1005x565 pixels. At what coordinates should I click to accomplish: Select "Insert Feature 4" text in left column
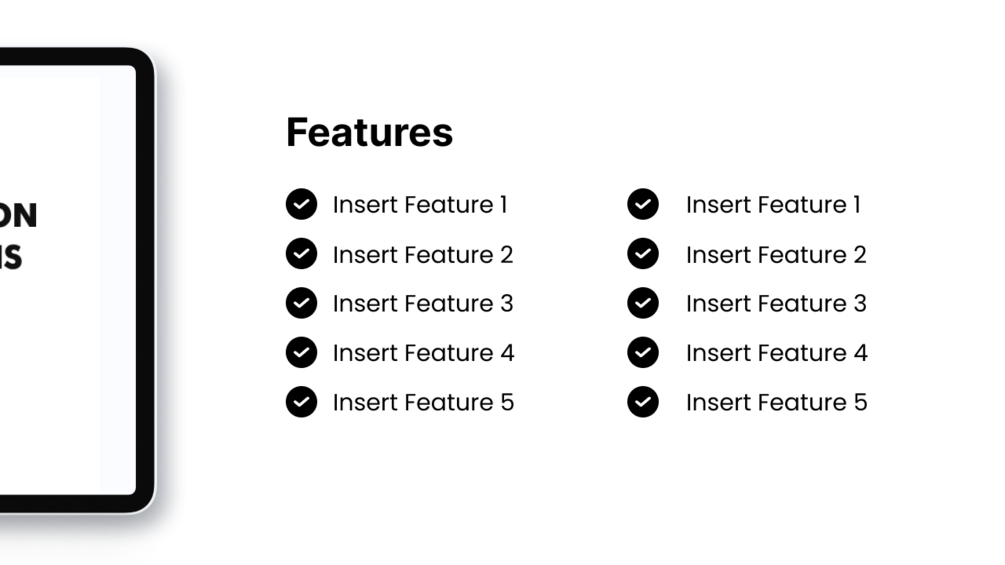click(x=423, y=353)
